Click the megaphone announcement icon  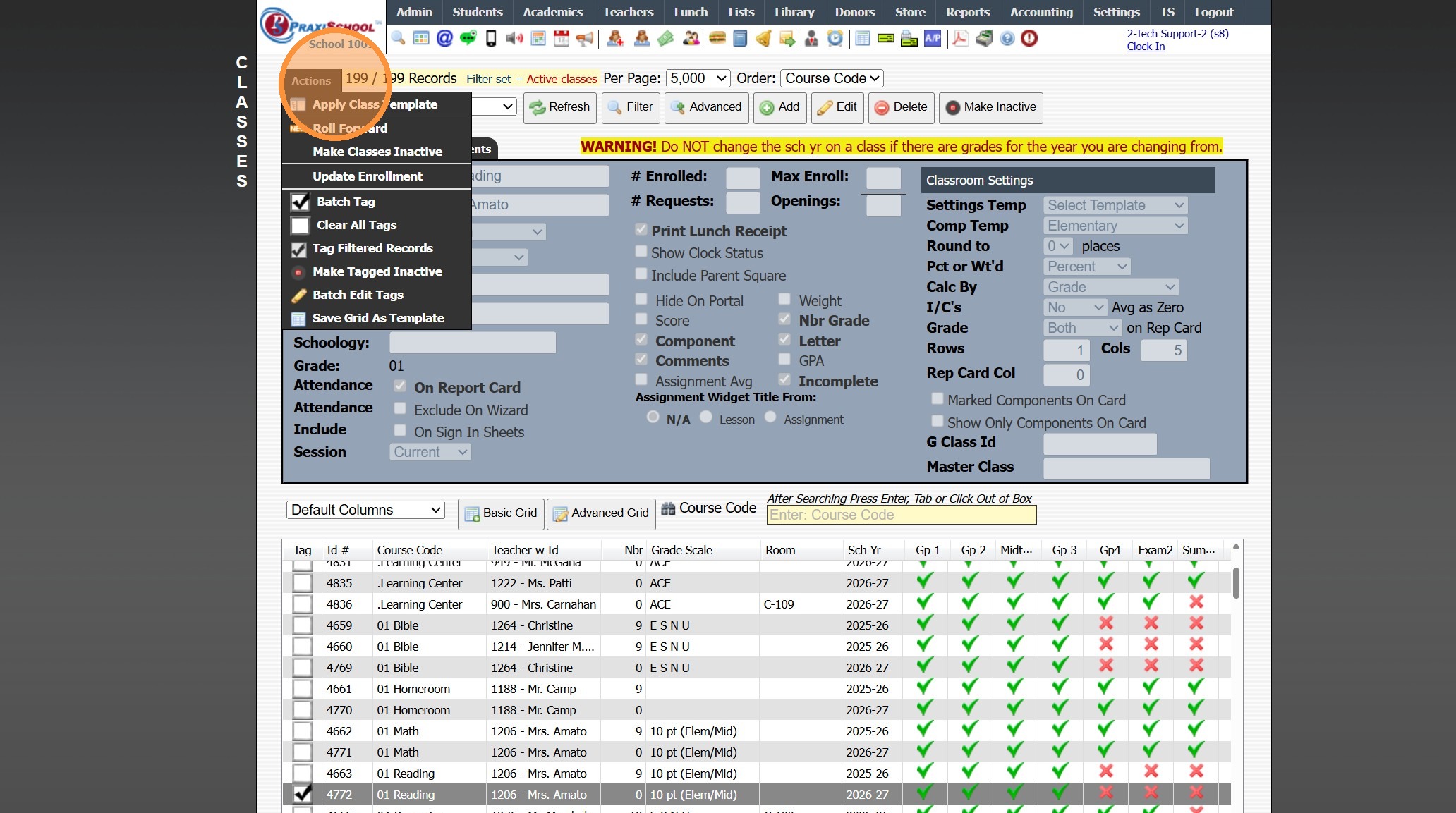[x=585, y=38]
